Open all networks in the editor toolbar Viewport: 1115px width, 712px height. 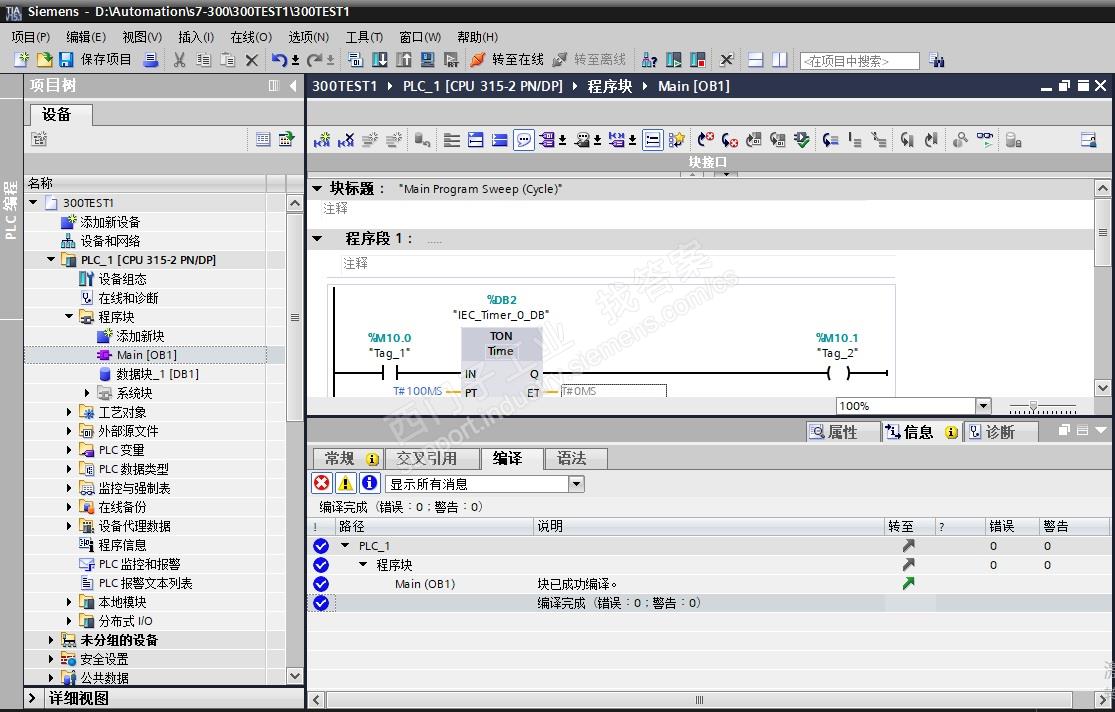[x=476, y=139]
